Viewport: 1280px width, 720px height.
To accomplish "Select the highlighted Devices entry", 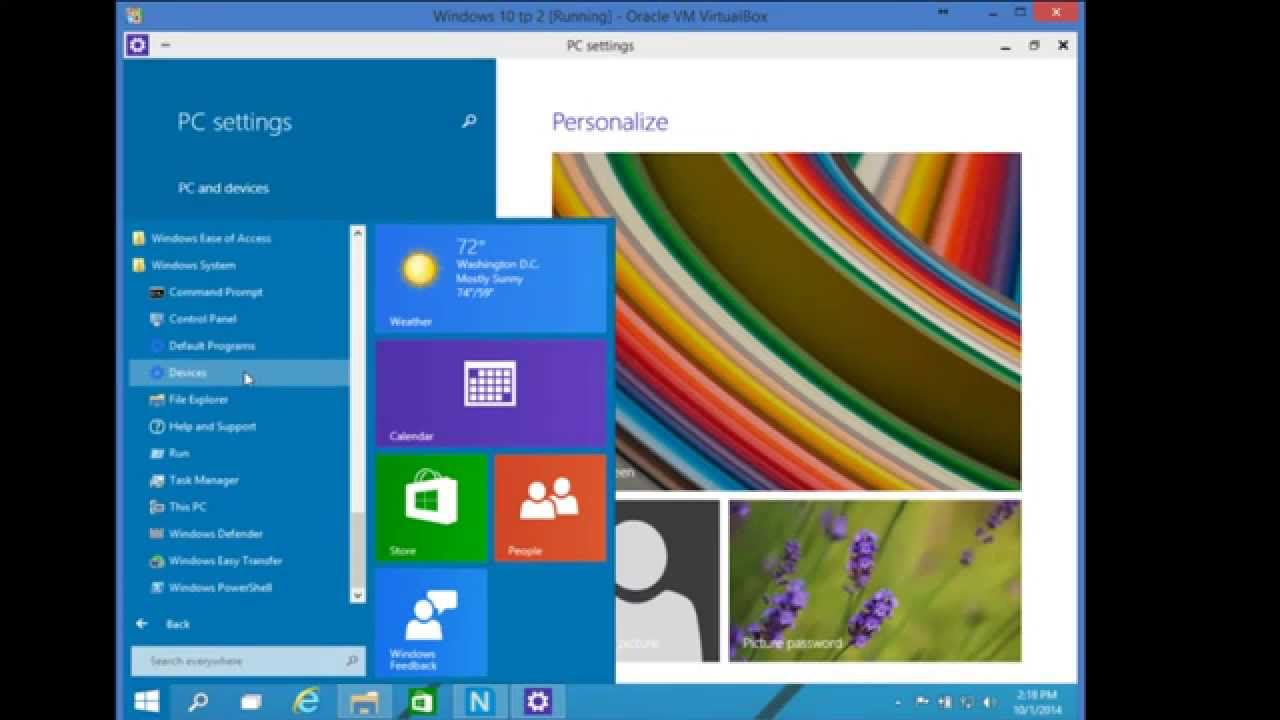I will tap(239, 373).
